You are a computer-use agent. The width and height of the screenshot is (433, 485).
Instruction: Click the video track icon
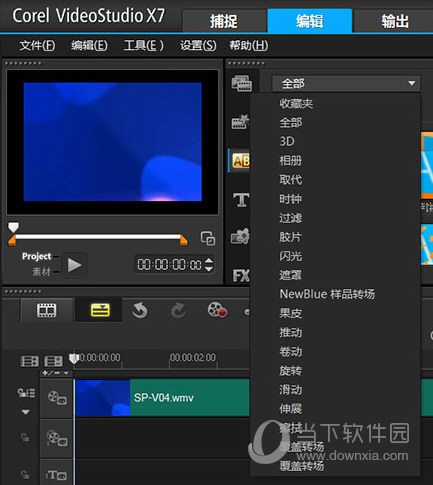(x=57, y=397)
